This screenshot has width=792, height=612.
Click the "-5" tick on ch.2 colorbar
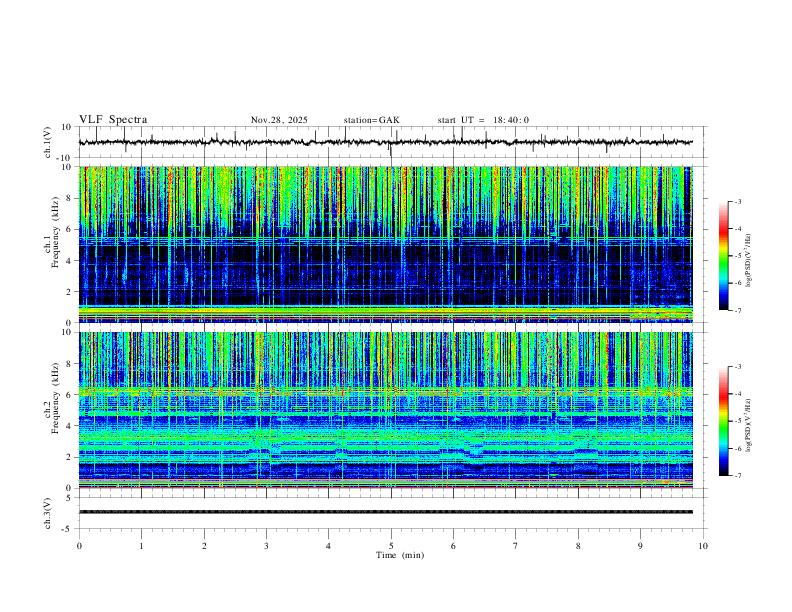737,421
